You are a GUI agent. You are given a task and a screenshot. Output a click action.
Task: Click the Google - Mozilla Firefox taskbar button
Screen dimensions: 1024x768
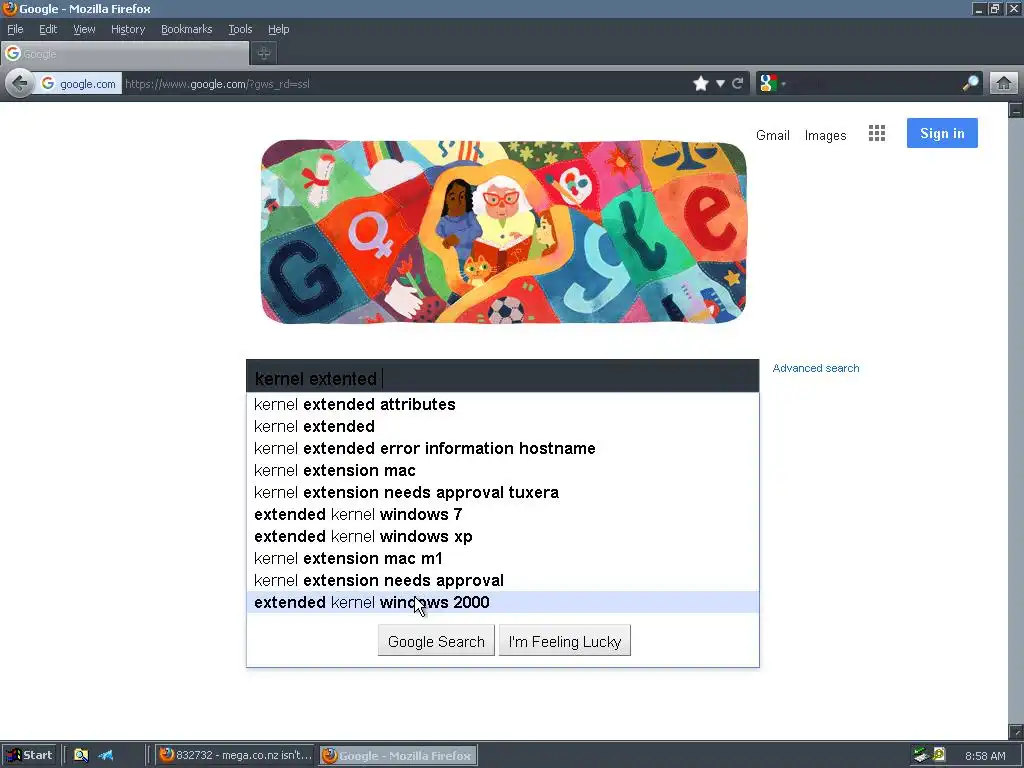point(398,755)
